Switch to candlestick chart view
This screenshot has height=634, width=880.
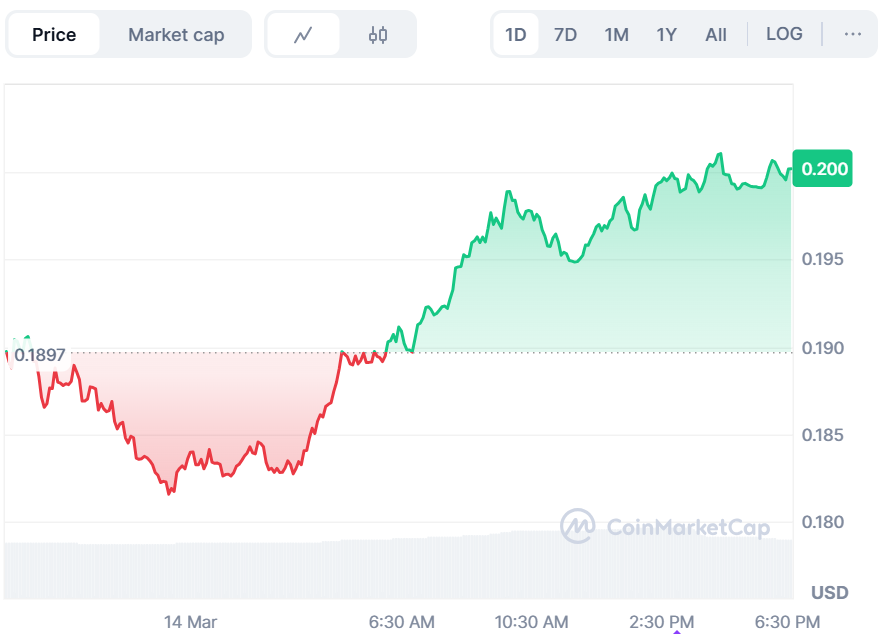pos(377,35)
